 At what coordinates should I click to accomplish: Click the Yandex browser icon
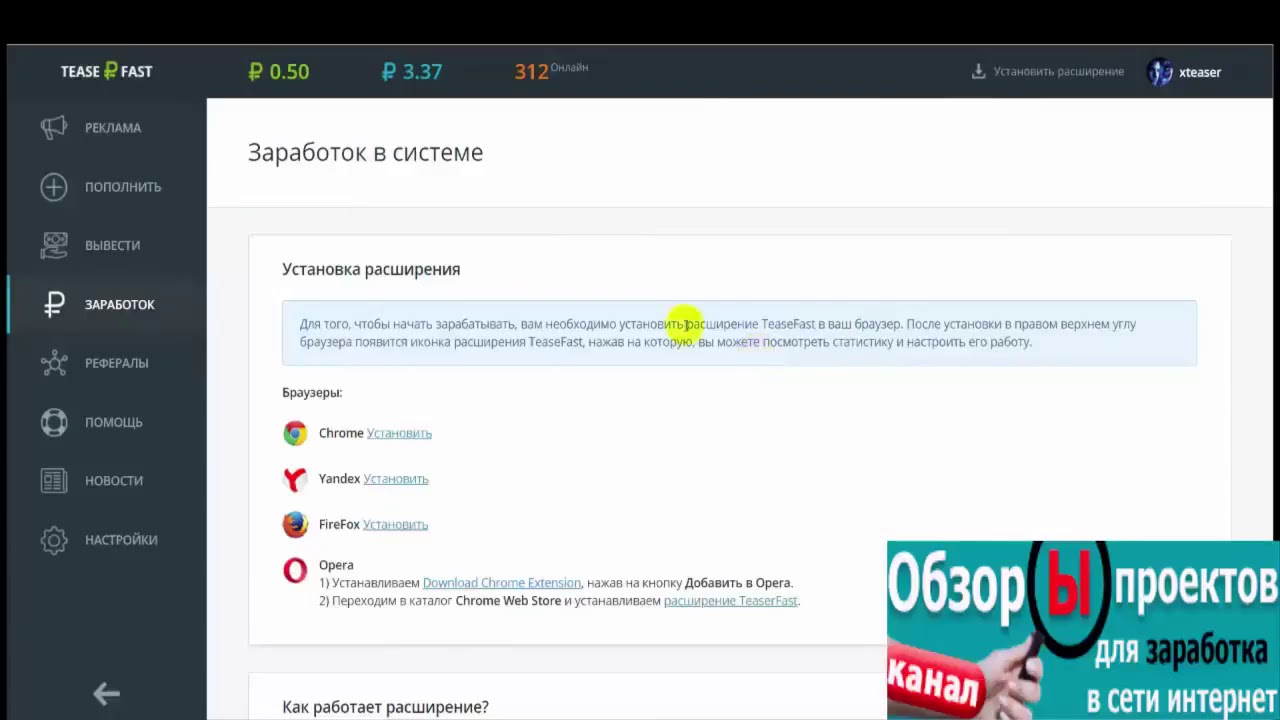[x=295, y=479]
